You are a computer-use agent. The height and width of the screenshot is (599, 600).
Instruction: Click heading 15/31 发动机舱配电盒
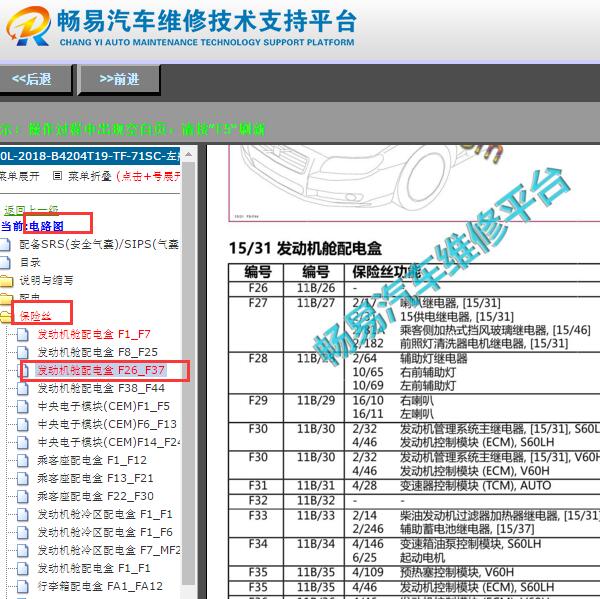(x=305, y=248)
